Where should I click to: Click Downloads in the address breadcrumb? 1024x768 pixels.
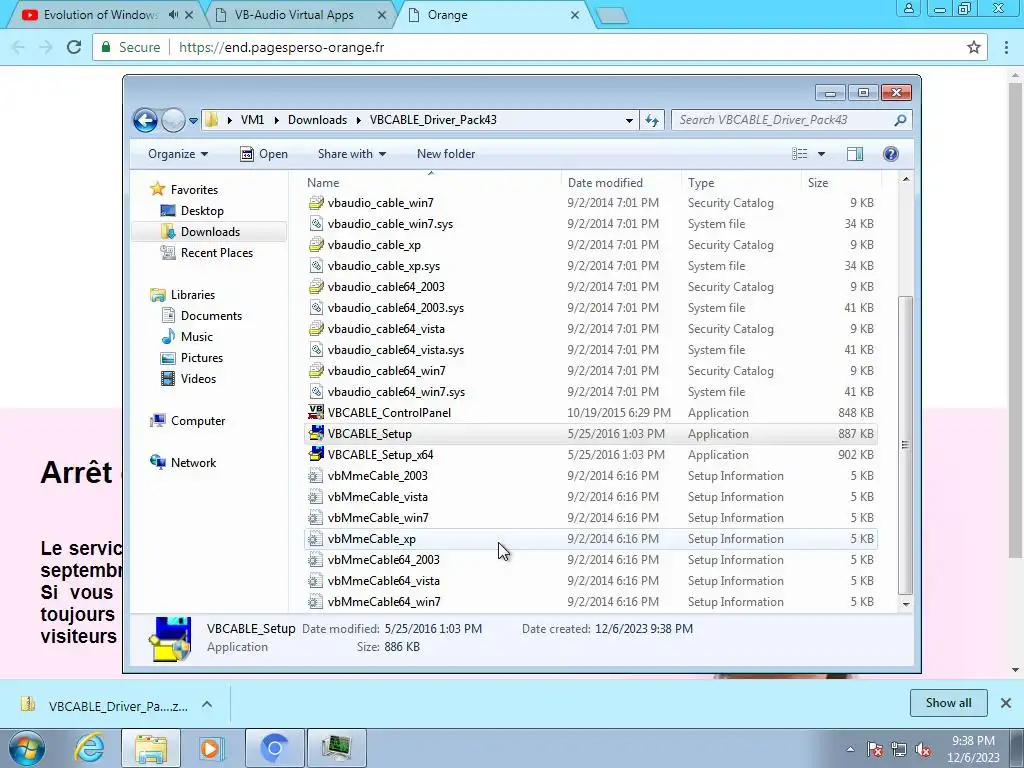tap(317, 120)
